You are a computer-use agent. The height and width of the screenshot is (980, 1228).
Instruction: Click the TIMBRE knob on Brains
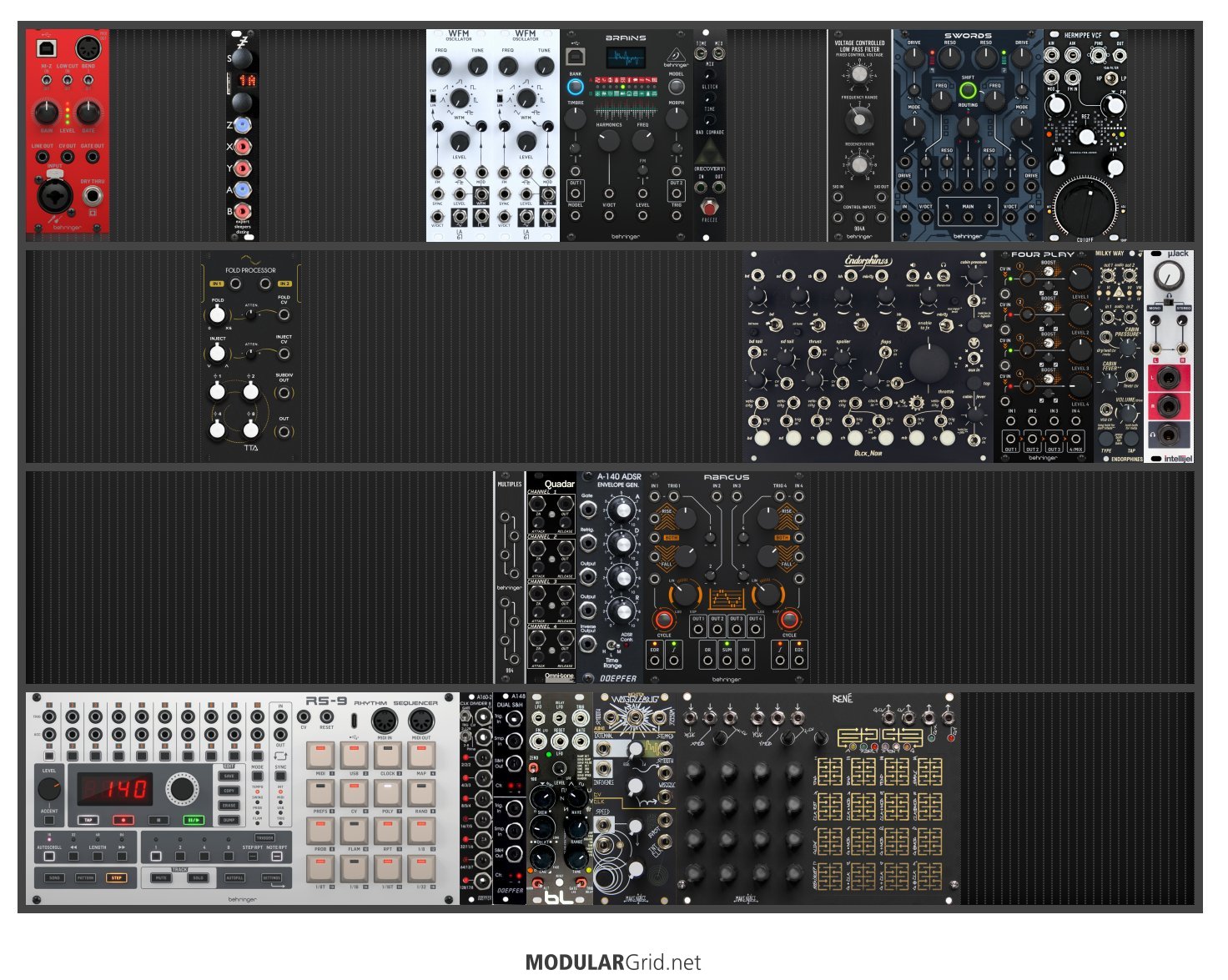tap(576, 118)
